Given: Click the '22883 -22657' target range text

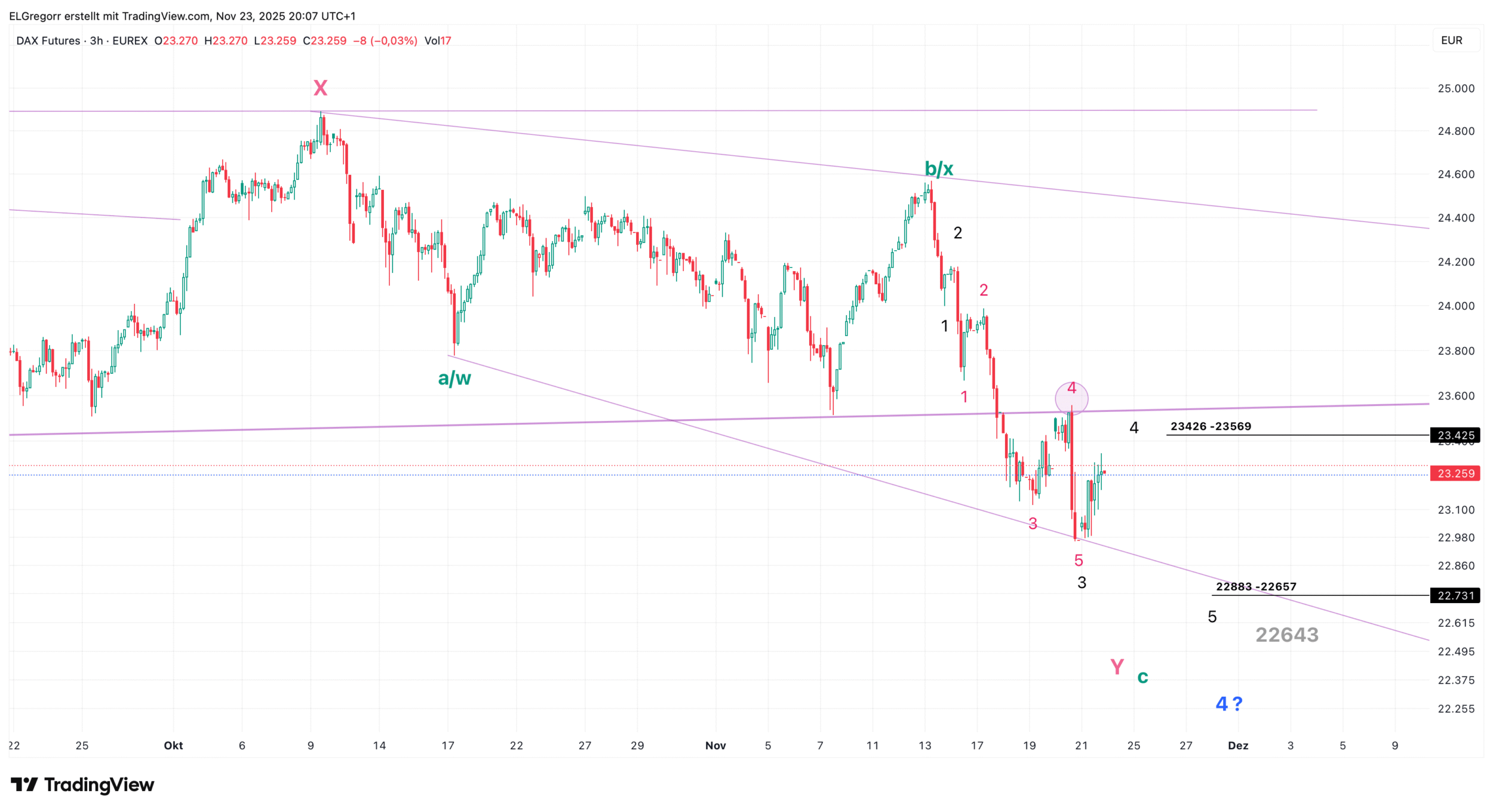Looking at the screenshot, I should [x=1256, y=586].
